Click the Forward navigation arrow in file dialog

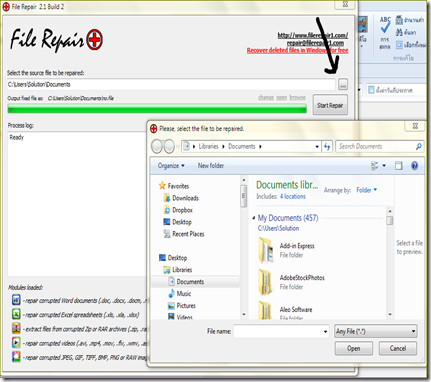tap(169, 146)
